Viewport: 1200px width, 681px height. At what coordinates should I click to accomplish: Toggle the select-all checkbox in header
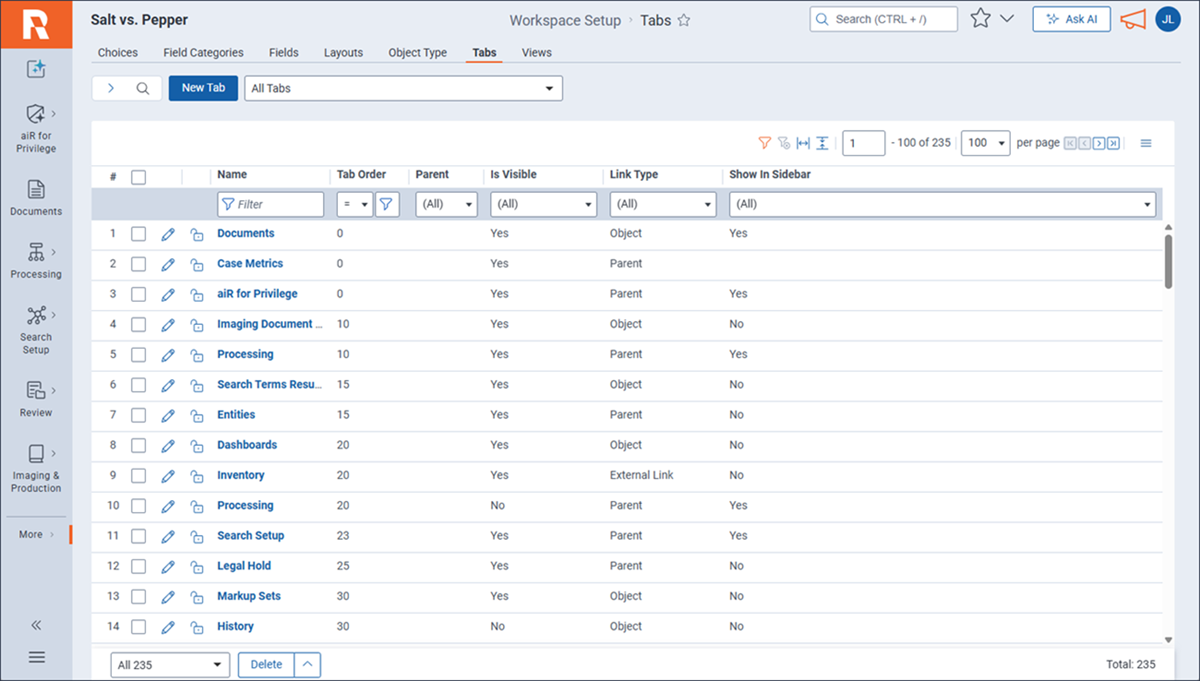(139, 177)
